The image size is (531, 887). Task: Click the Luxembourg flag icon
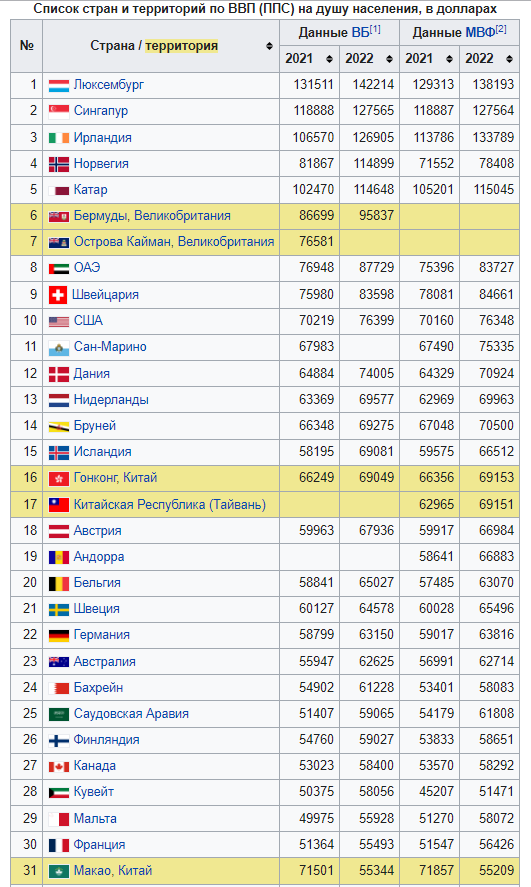coord(59,85)
